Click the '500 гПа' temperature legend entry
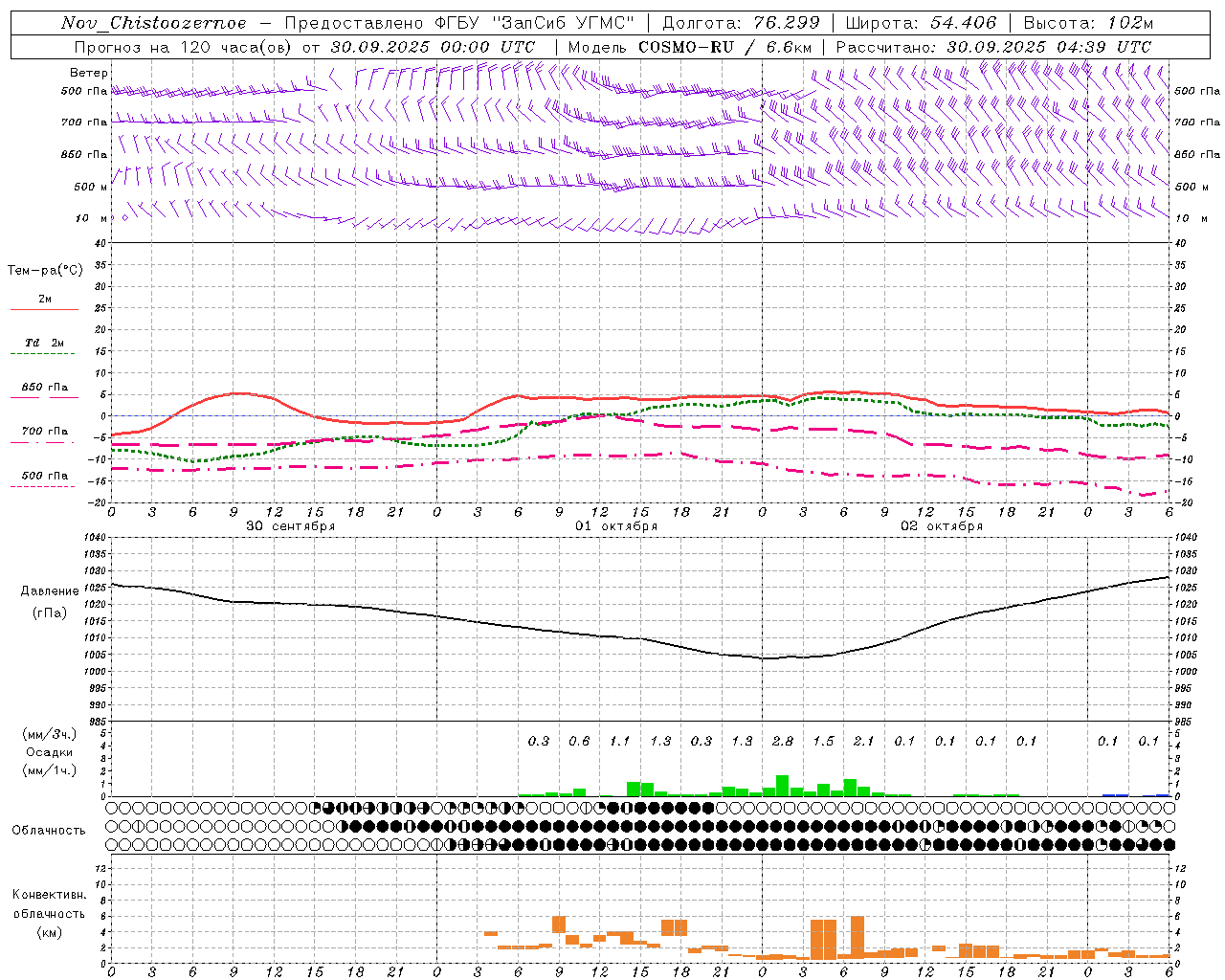Image resolution: width=1225 pixels, height=980 pixels. [44, 476]
